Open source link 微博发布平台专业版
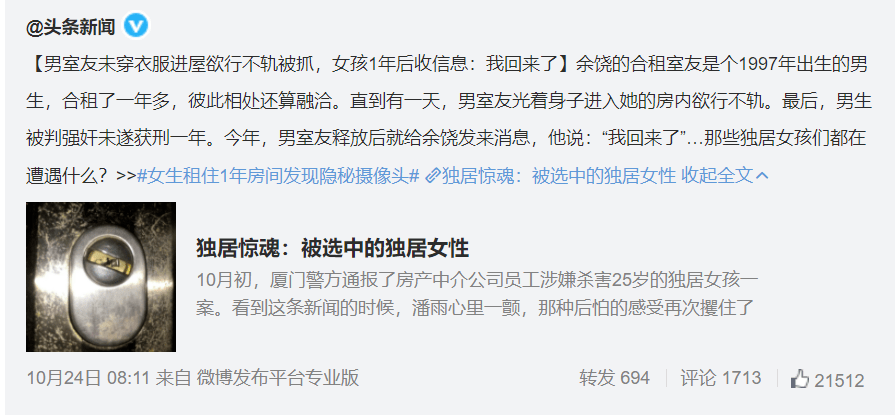The image size is (895, 415). 278,377
